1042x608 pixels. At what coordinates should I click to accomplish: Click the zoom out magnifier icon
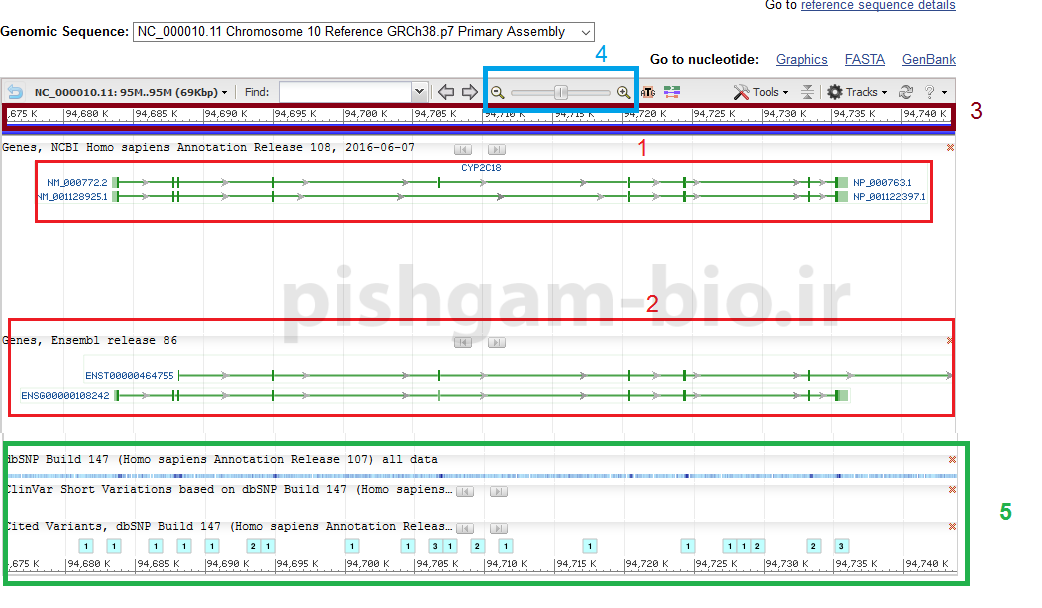click(x=497, y=92)
